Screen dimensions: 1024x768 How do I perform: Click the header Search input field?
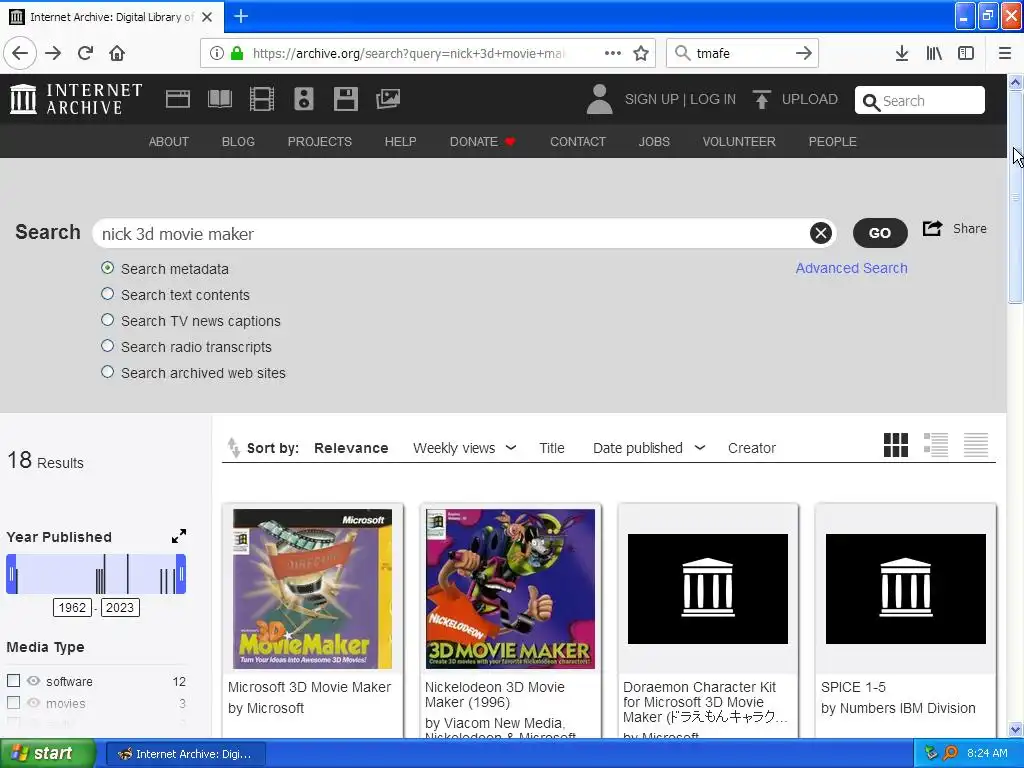(920, 101)
